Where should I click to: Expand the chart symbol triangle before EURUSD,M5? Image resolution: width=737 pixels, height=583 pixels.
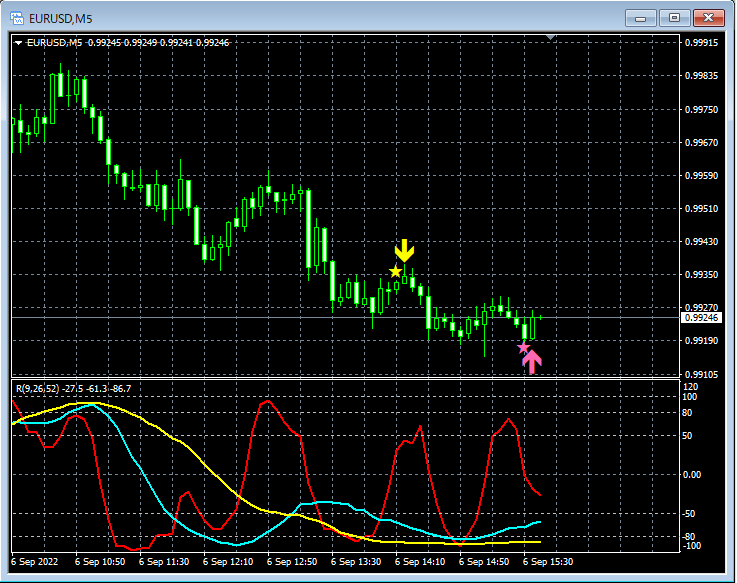pos(18,43)
